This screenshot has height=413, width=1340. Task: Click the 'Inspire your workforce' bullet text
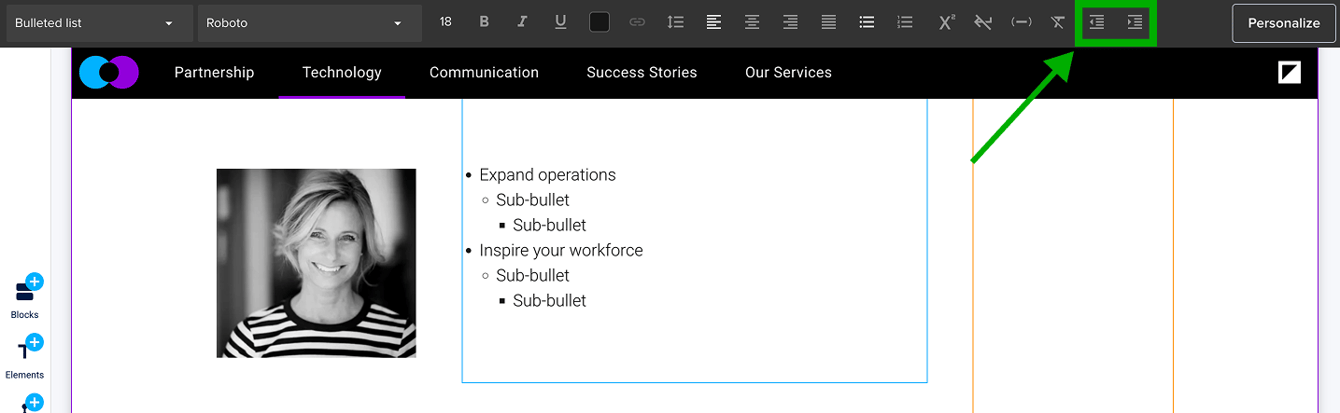[x=561, y=250]
